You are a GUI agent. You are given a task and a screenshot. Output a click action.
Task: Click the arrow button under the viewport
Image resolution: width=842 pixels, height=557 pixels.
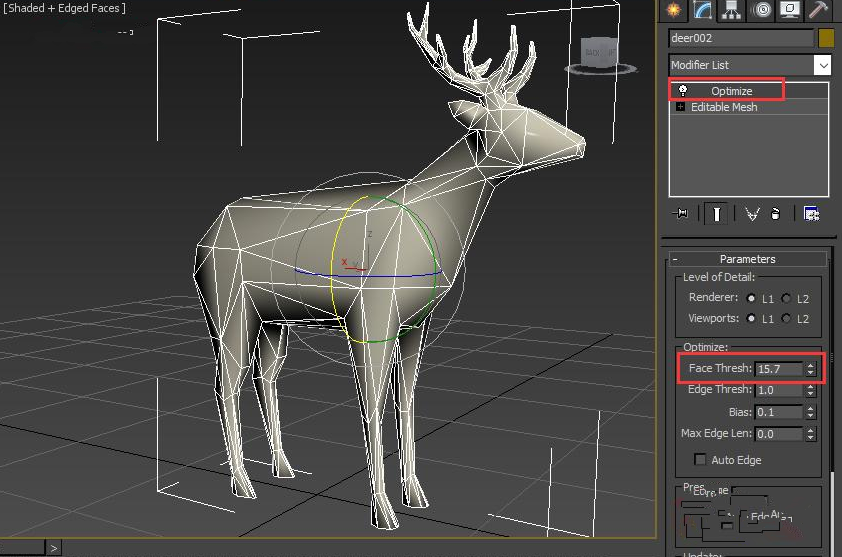click(x=53, y=548)
